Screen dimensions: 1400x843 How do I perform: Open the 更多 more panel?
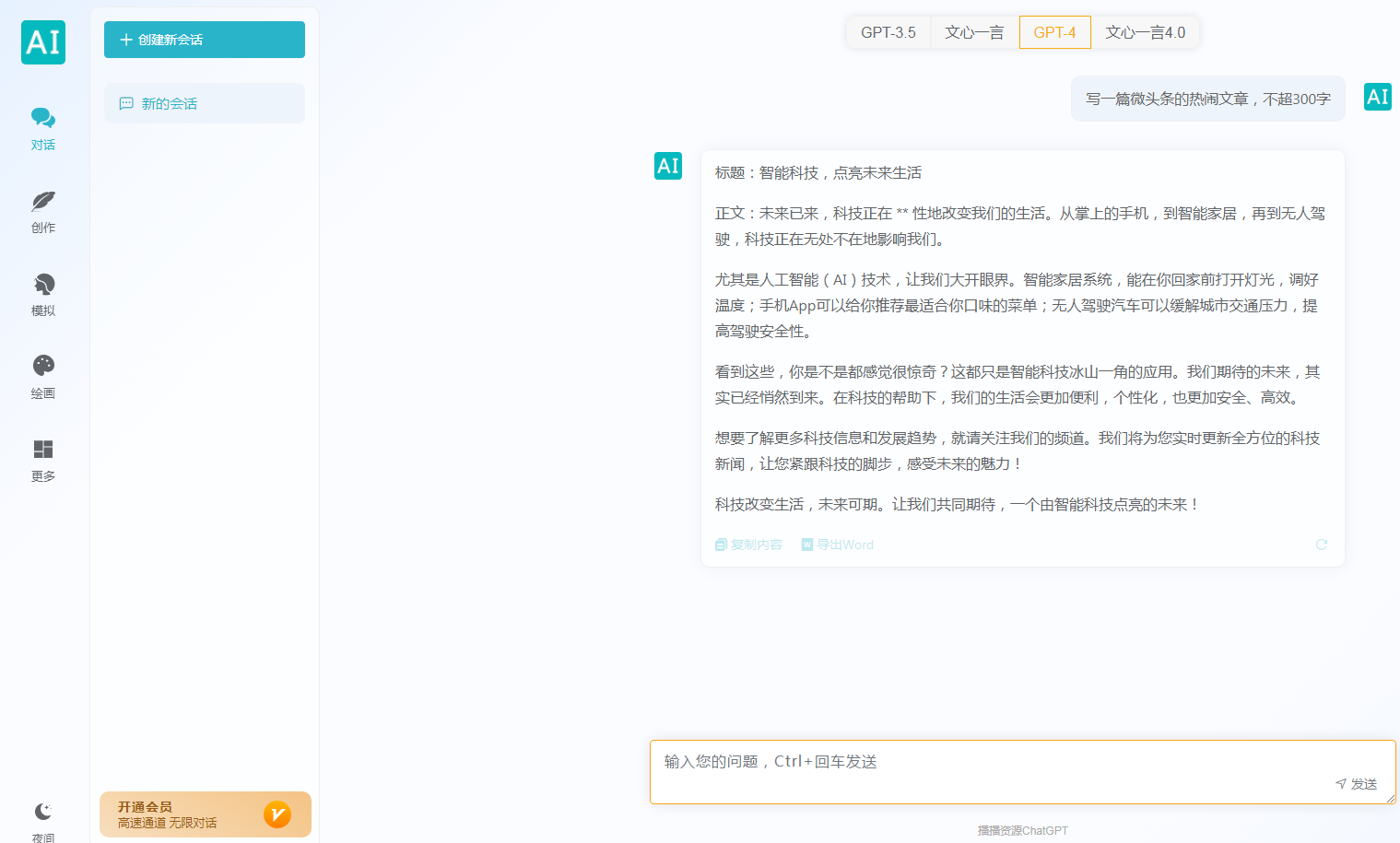42,459
